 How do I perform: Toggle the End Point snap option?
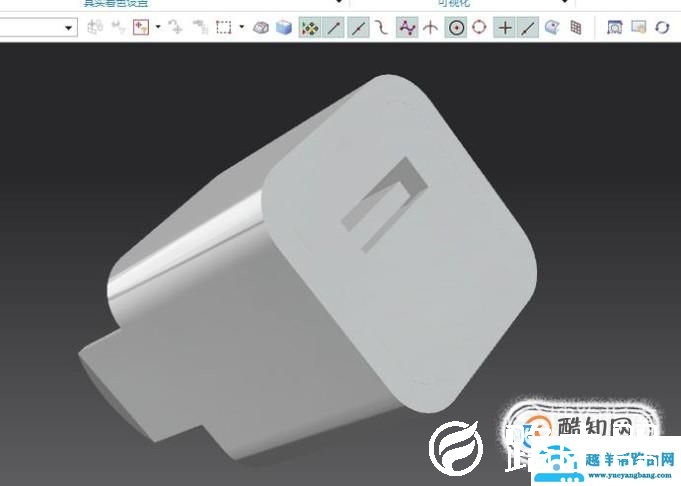334,28
